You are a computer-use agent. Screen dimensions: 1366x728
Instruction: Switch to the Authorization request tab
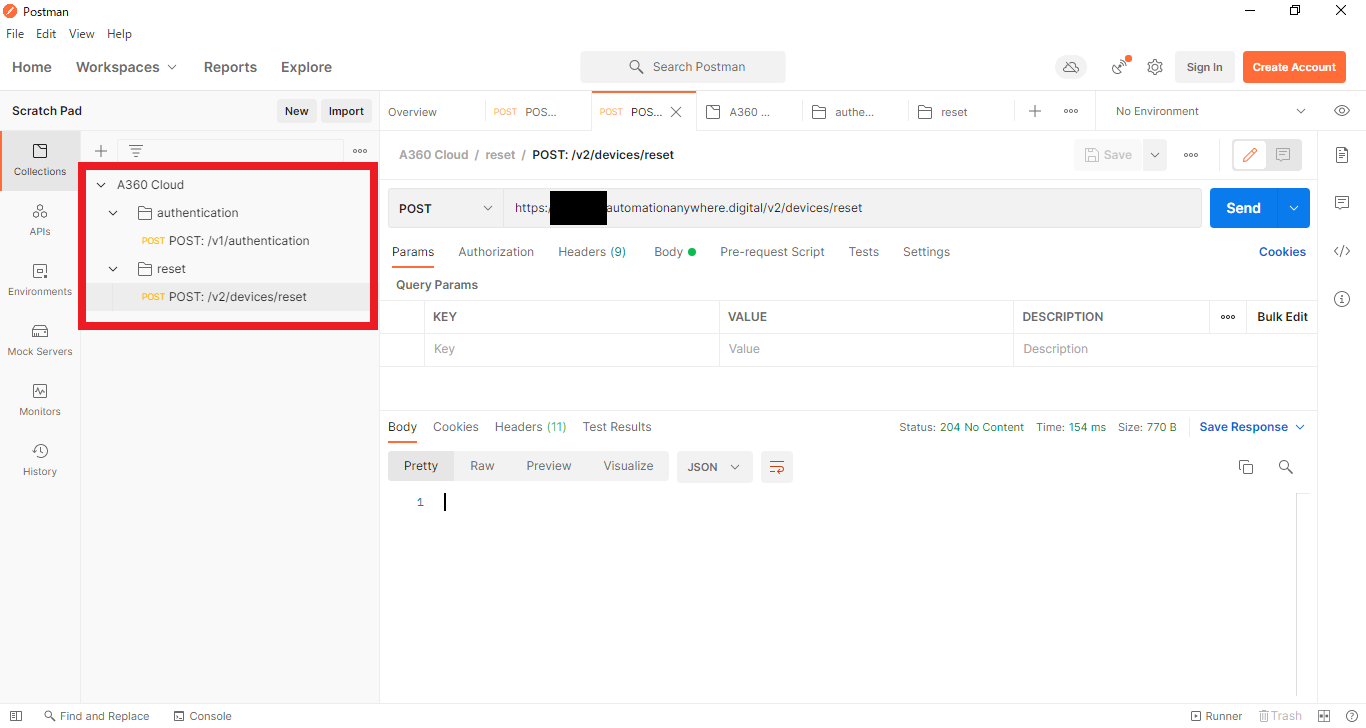click(x=496, y=252)
